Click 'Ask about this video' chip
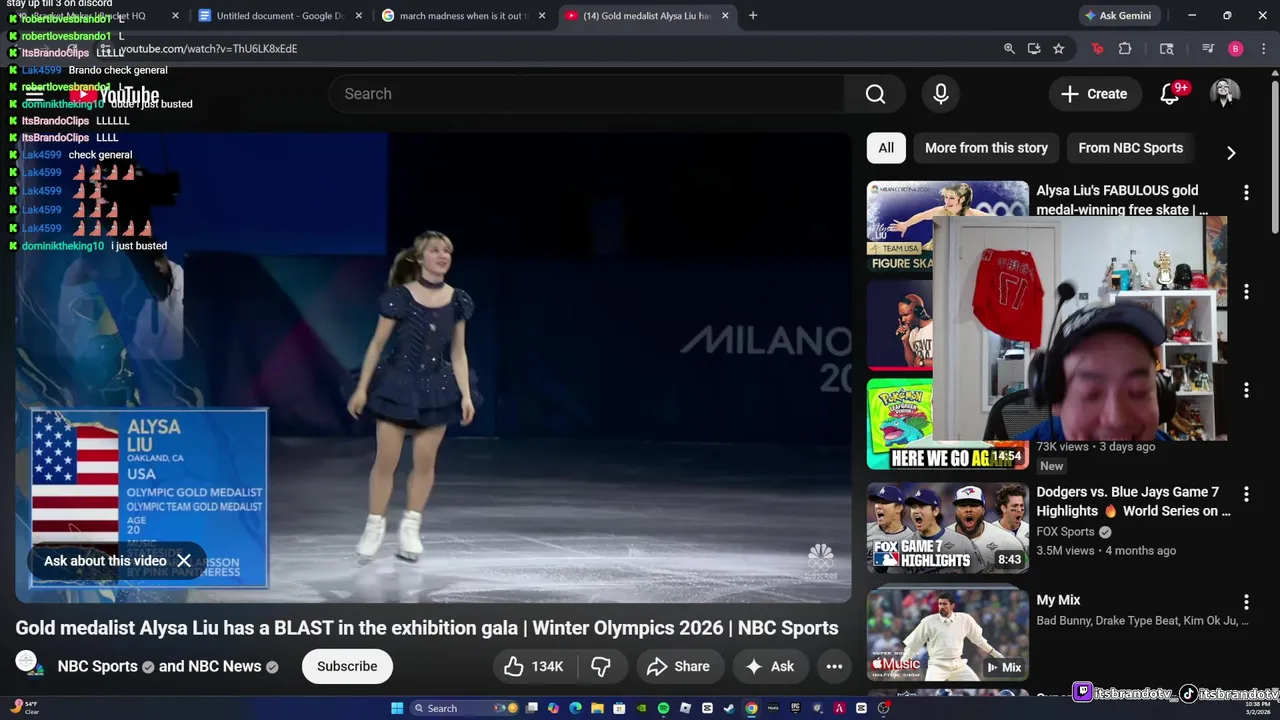Screen dimensions: 1280x720 coord(105,561)
